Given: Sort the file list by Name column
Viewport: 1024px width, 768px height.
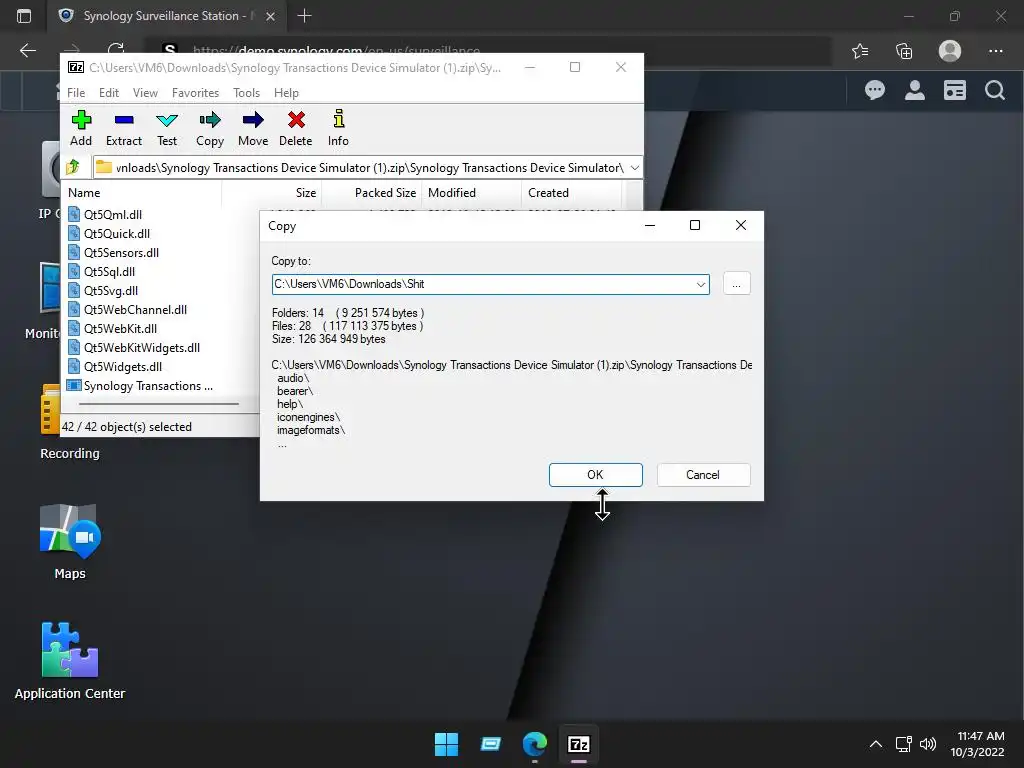Looking at the screenshot, I should pos(84,193).
